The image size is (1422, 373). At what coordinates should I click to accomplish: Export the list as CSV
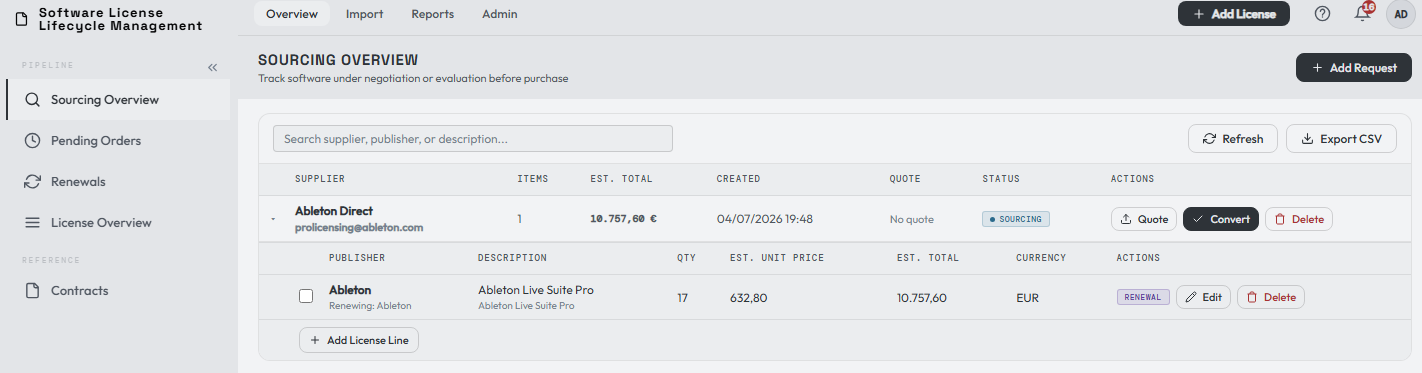[x=1341, y=139]
